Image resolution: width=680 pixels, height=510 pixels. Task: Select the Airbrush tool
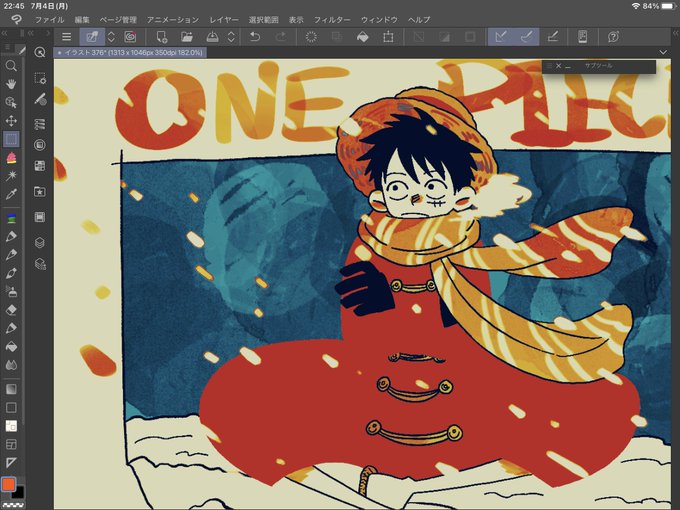pyautogui.click(x=11, y=291)
